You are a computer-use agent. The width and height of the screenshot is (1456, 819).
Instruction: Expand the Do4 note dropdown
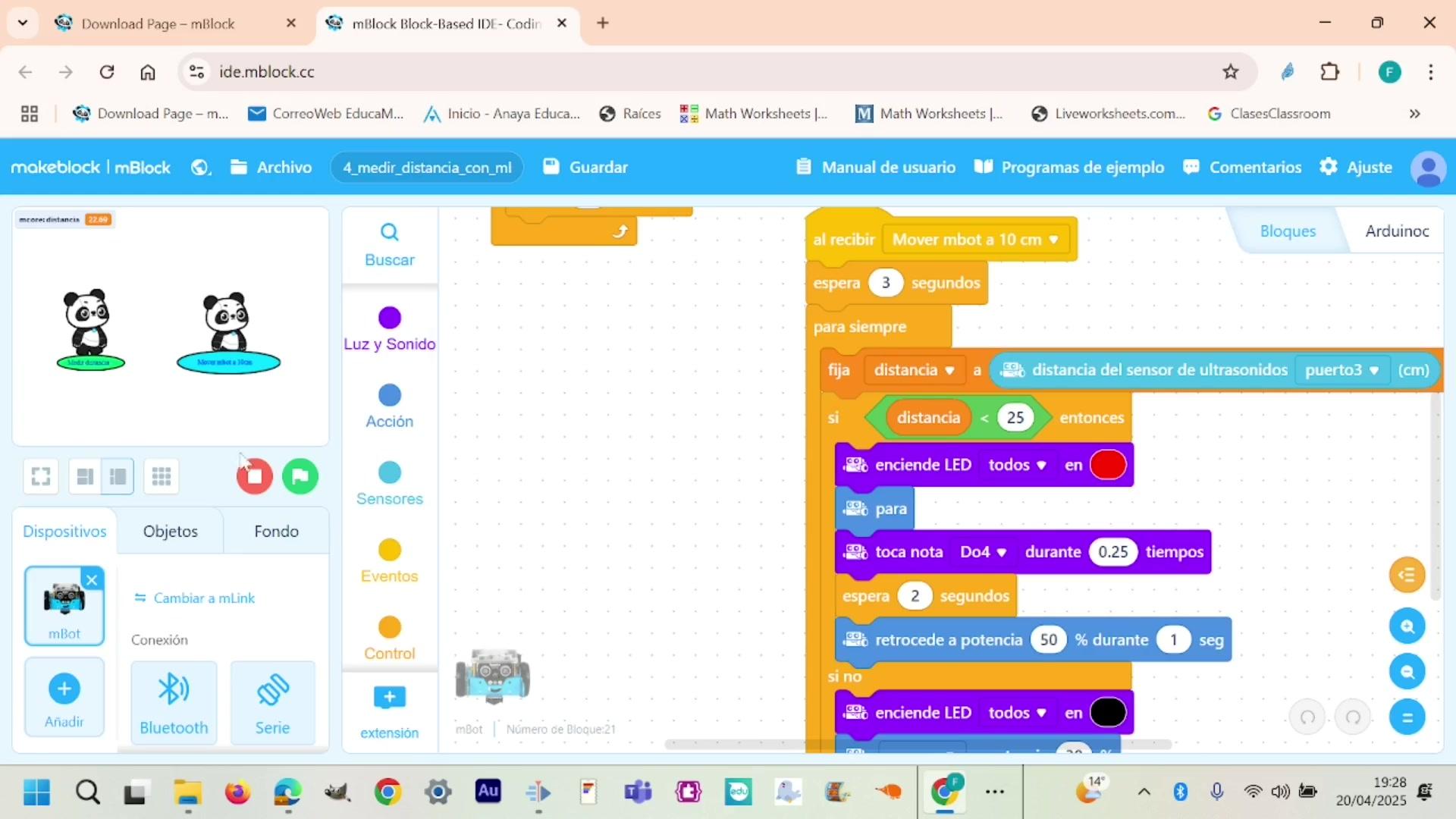click(984, 552)
